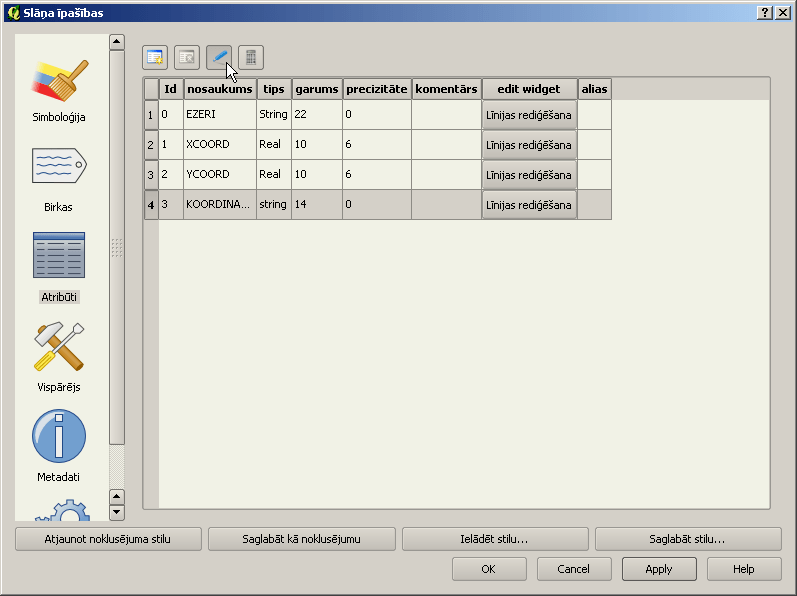Select row header 4

151,205
